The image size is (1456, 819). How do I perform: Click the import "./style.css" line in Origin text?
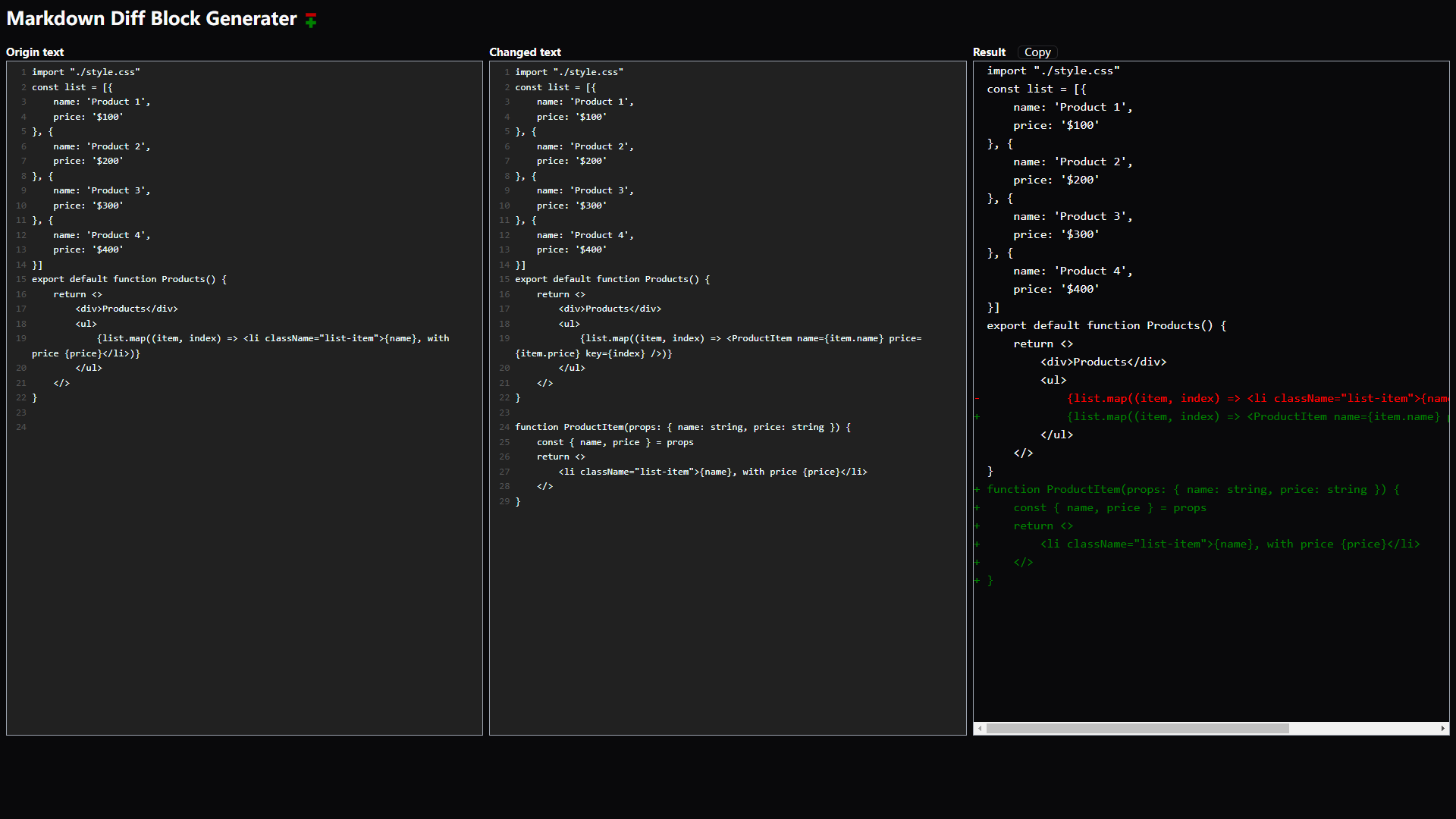tap(86, 72)
